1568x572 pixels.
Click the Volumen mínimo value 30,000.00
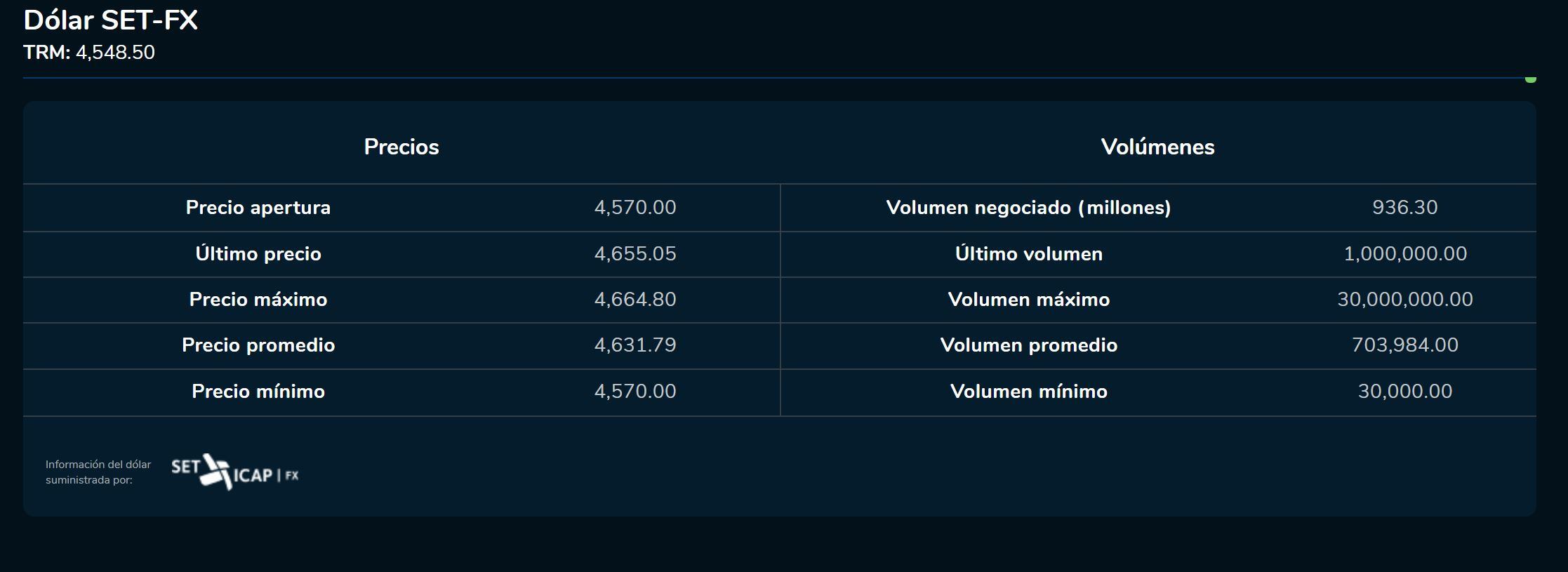[1404, 392]
